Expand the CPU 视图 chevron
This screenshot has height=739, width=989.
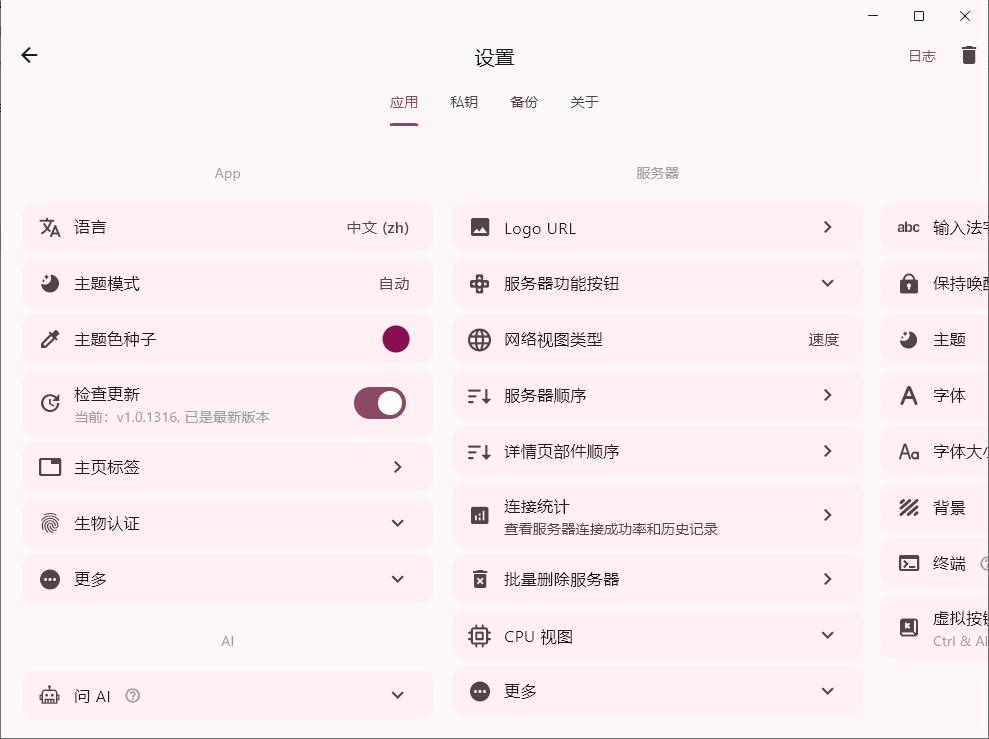(x=828, y=635)
